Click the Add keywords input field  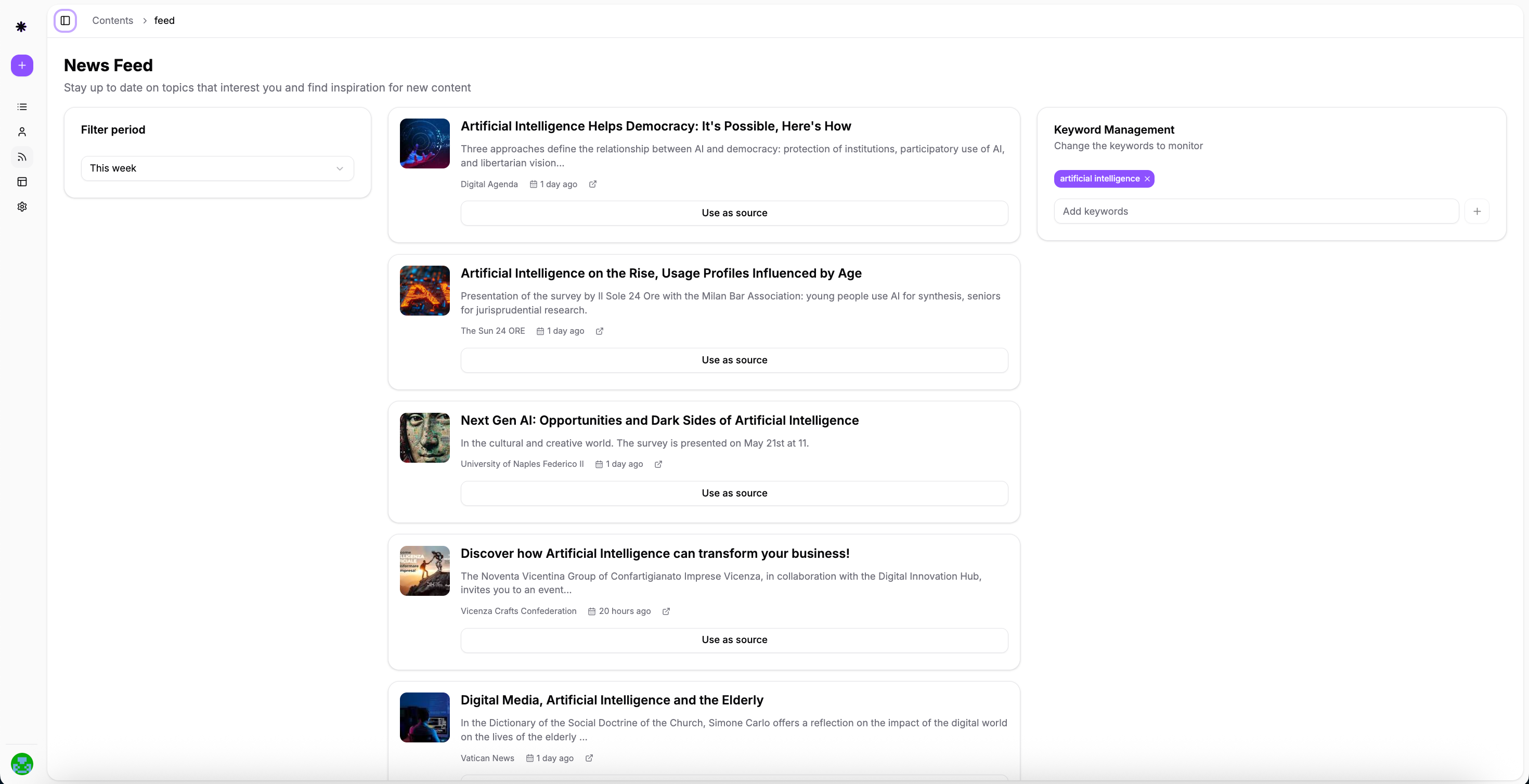pyautogui.click(x=1255, y=211)
